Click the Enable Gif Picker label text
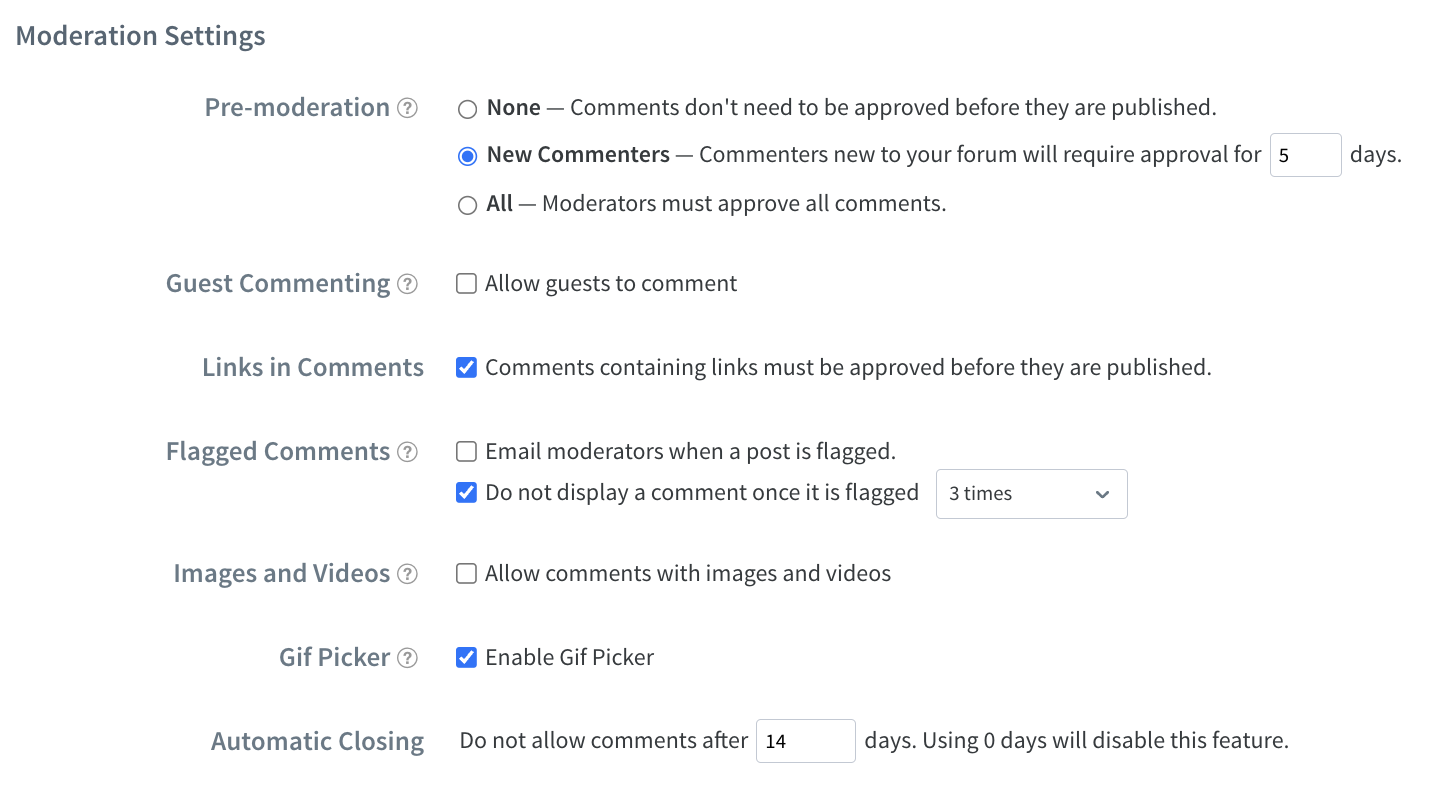This screenshot has height=794, width=1456. pyautogui.click(x=569, y=658)
